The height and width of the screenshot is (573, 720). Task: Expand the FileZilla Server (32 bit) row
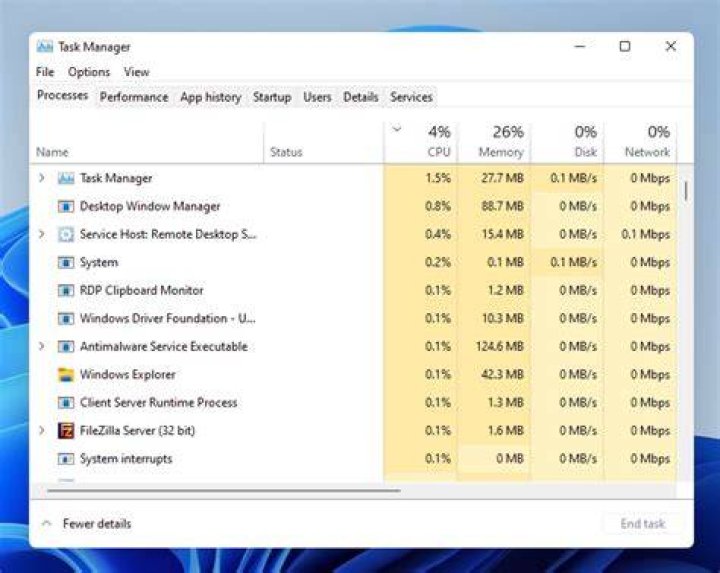coord(42,430)
